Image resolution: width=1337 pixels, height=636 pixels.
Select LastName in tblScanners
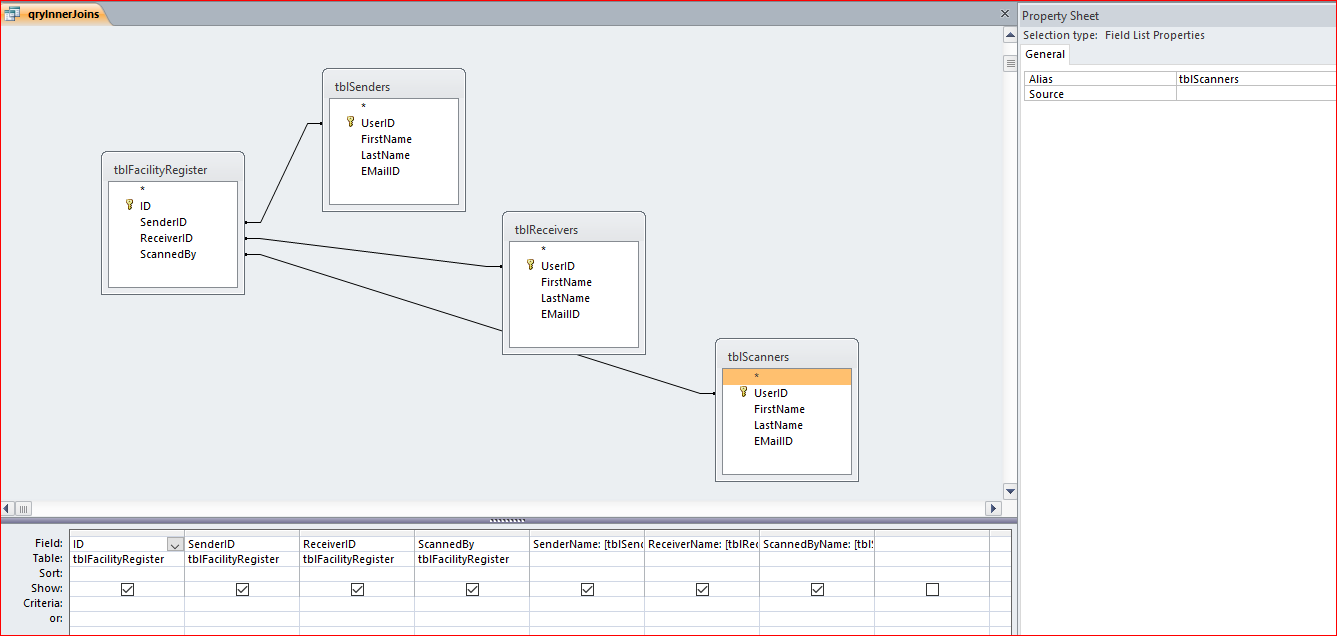coord(778,425)
